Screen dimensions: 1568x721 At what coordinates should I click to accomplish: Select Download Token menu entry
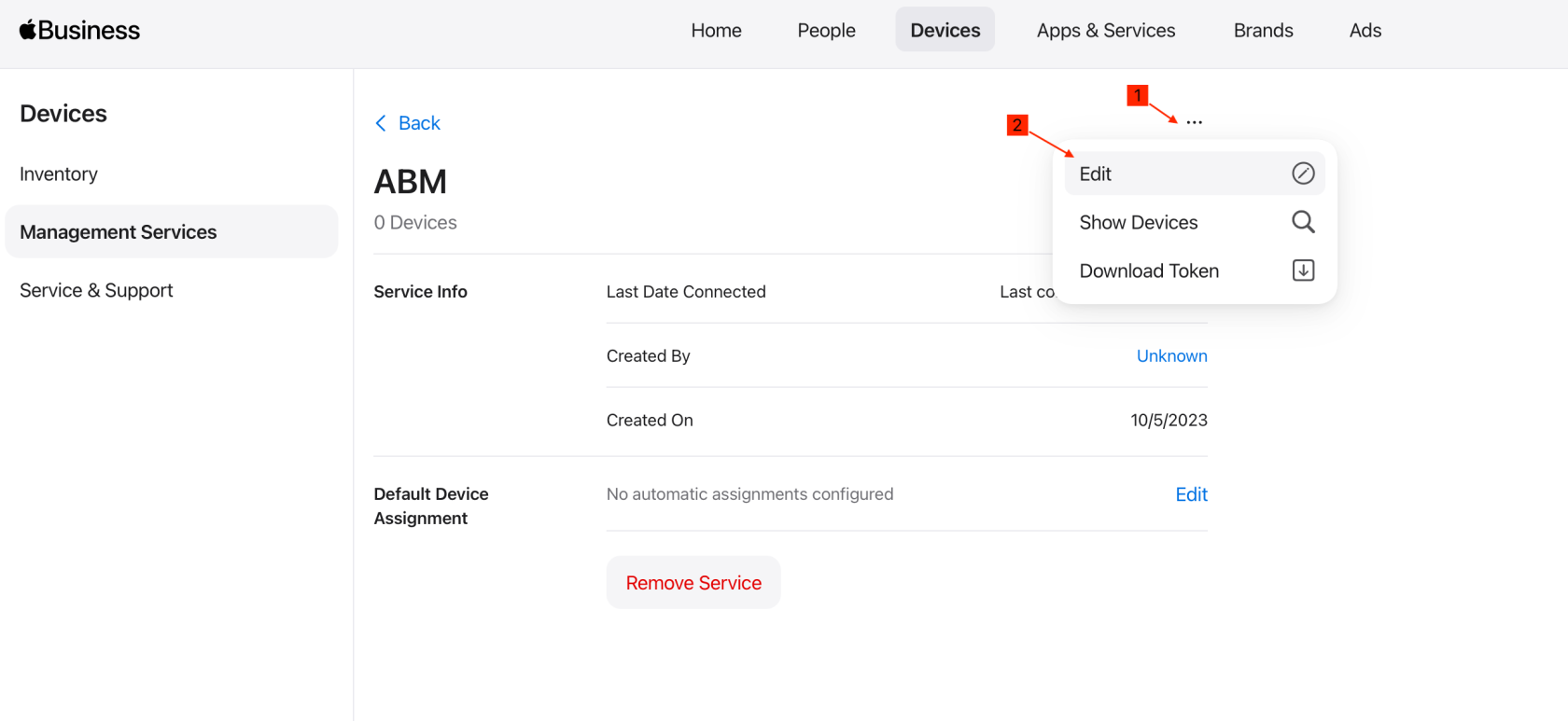pos(1195,270)
